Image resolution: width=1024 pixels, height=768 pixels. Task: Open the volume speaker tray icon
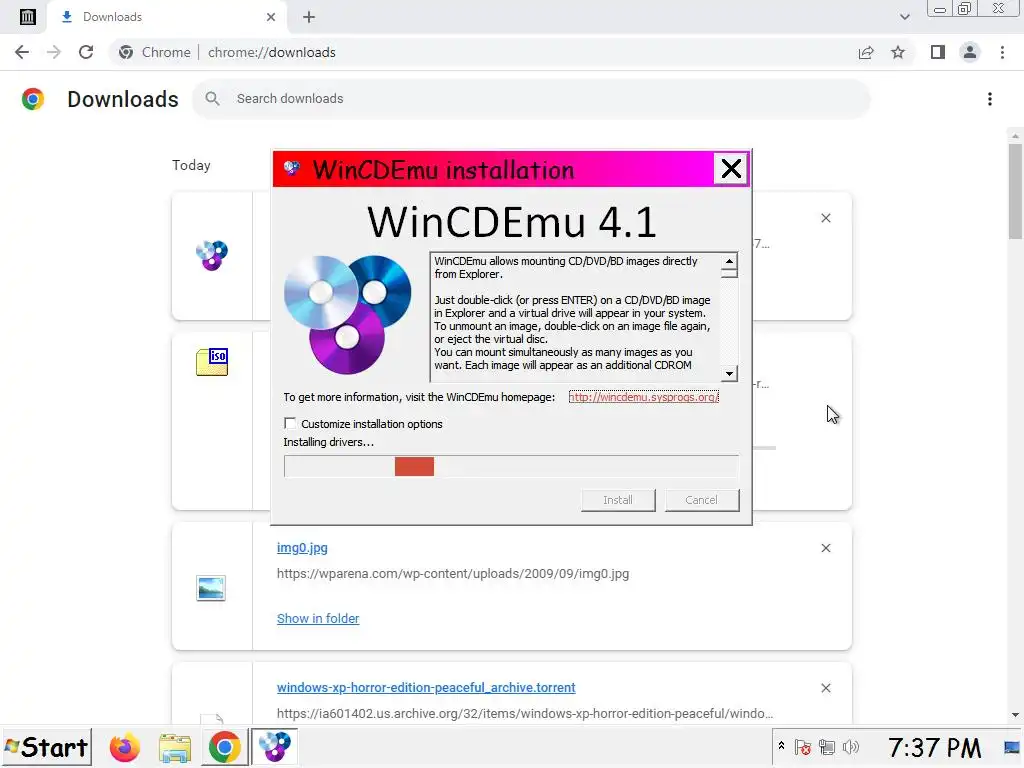pos(851,748)
